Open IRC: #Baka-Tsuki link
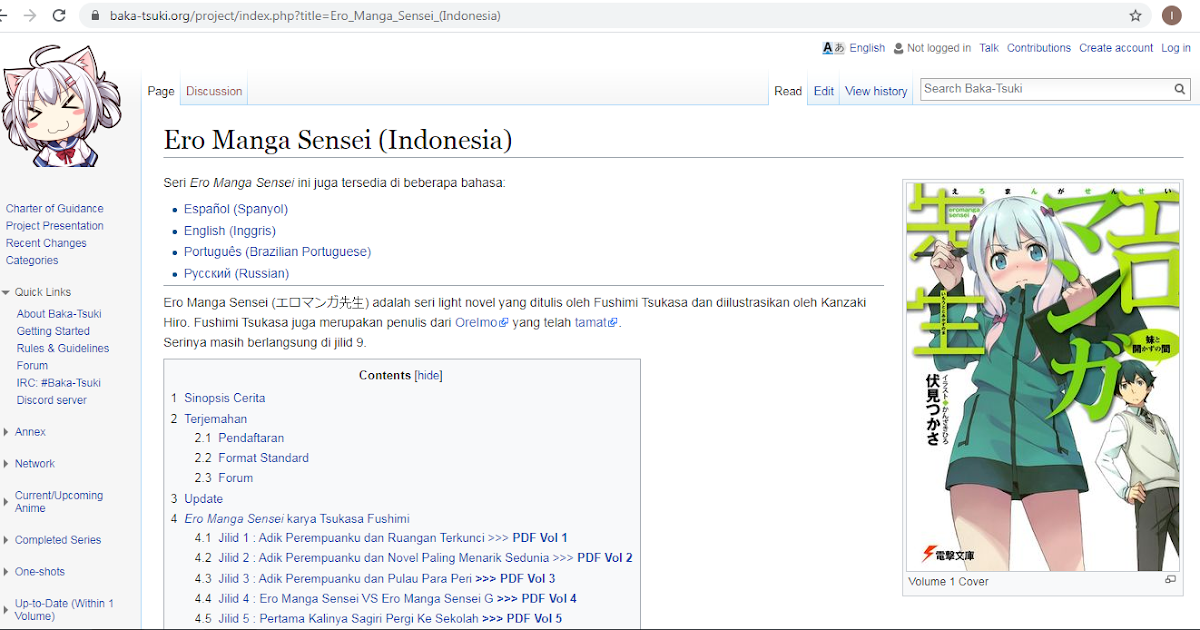The image size is (1200, 630). point(59,383)
